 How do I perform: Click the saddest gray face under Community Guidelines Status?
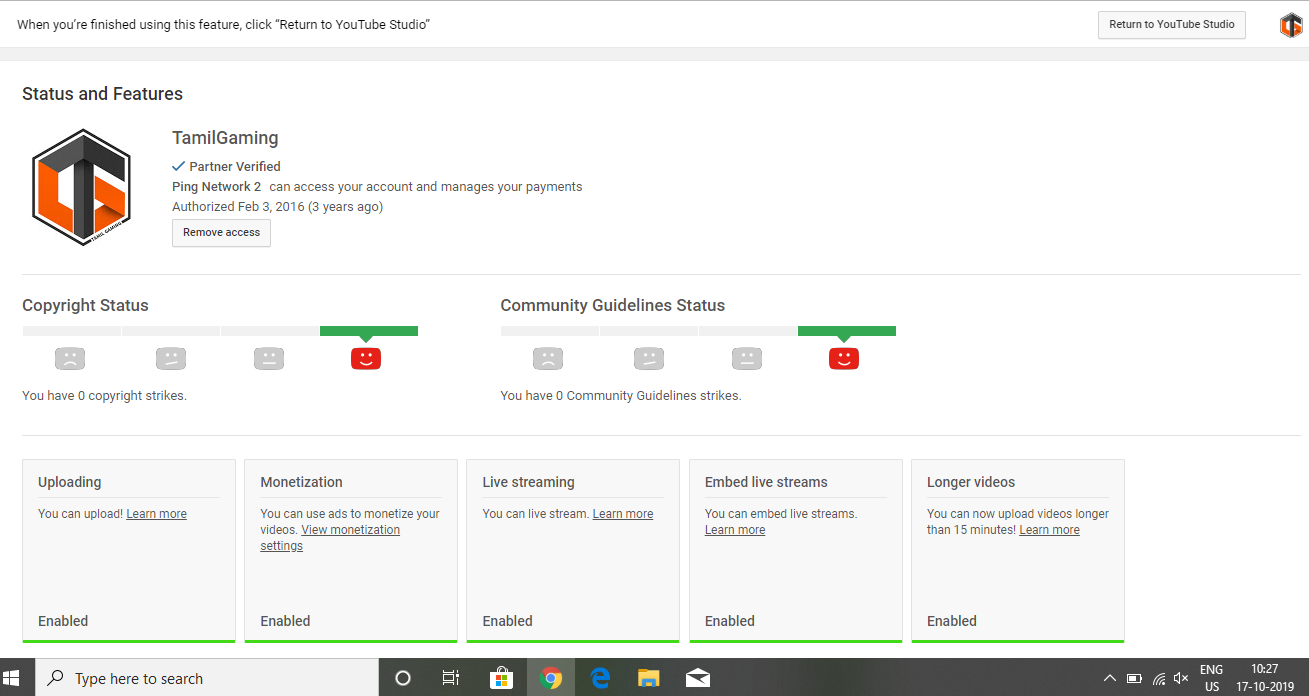(x=548, y=357)
